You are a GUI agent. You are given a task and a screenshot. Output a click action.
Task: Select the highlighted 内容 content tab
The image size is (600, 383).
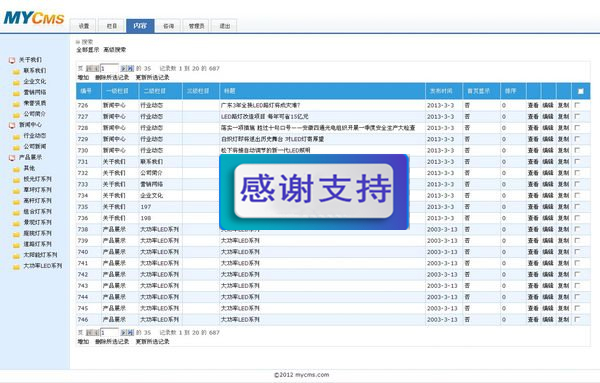point(140,26)
